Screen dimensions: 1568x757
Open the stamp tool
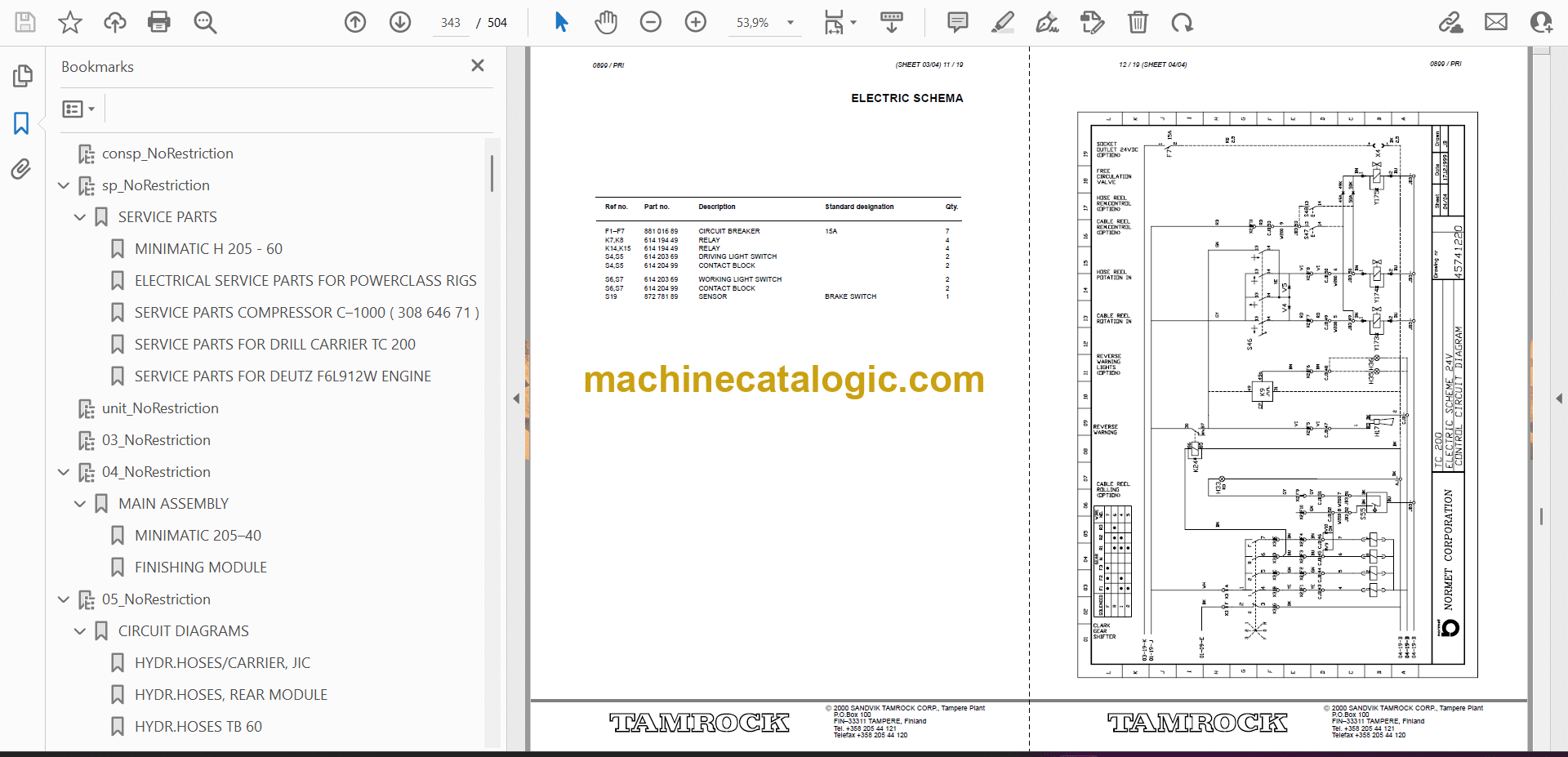[x=1092, y=22]
